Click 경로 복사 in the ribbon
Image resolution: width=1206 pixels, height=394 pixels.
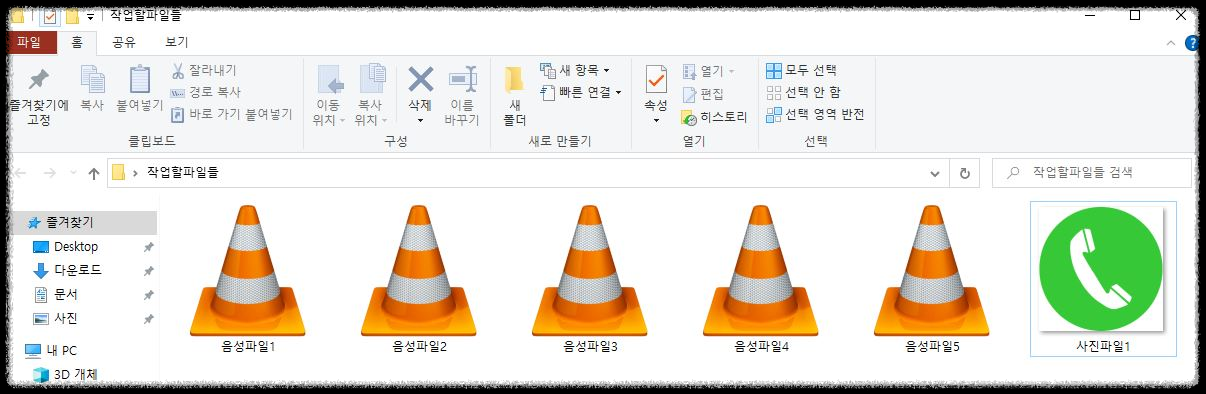click(205, 92)
